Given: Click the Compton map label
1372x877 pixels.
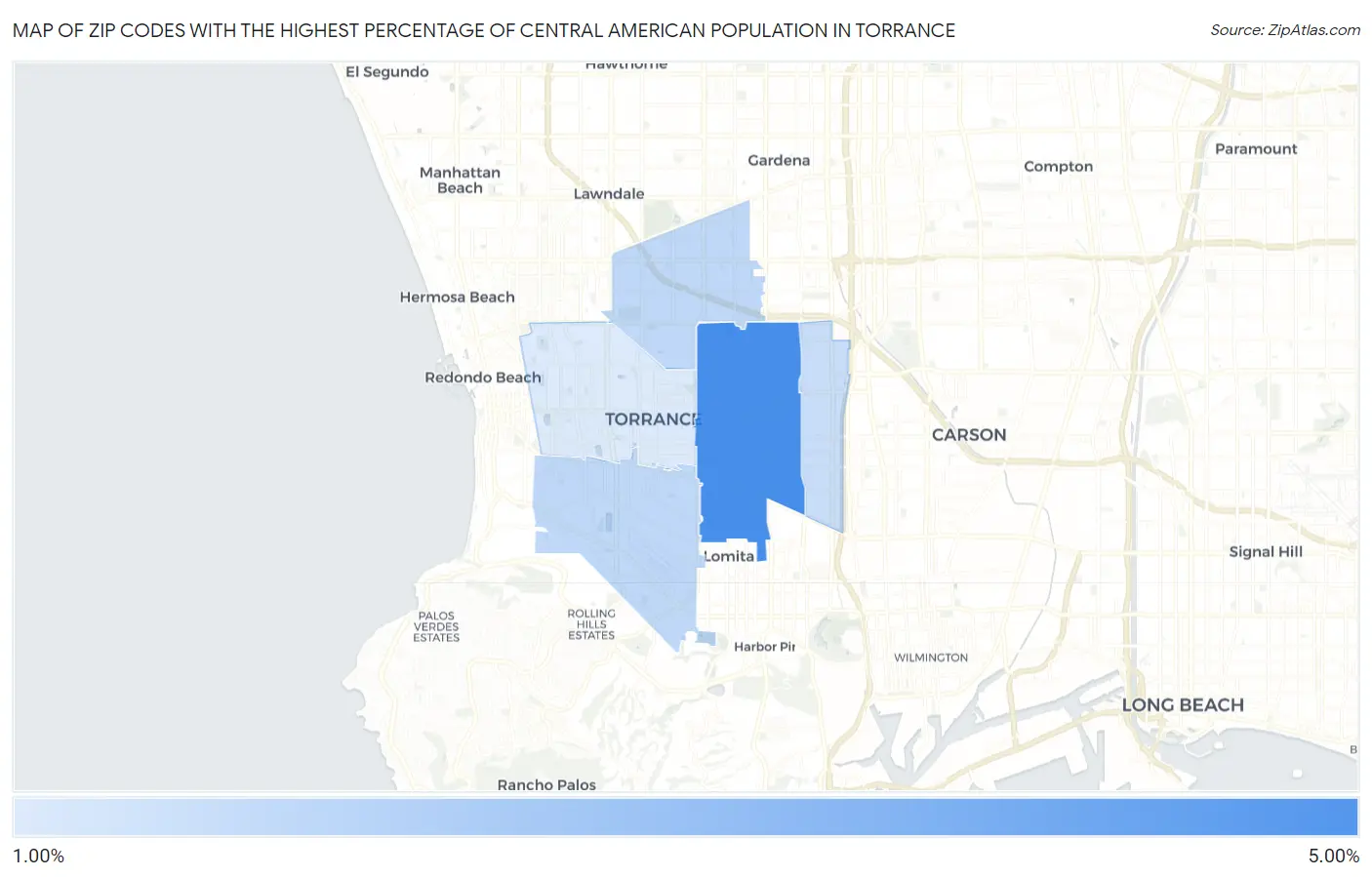Looking at the screenshot, I should [1058, 167].
